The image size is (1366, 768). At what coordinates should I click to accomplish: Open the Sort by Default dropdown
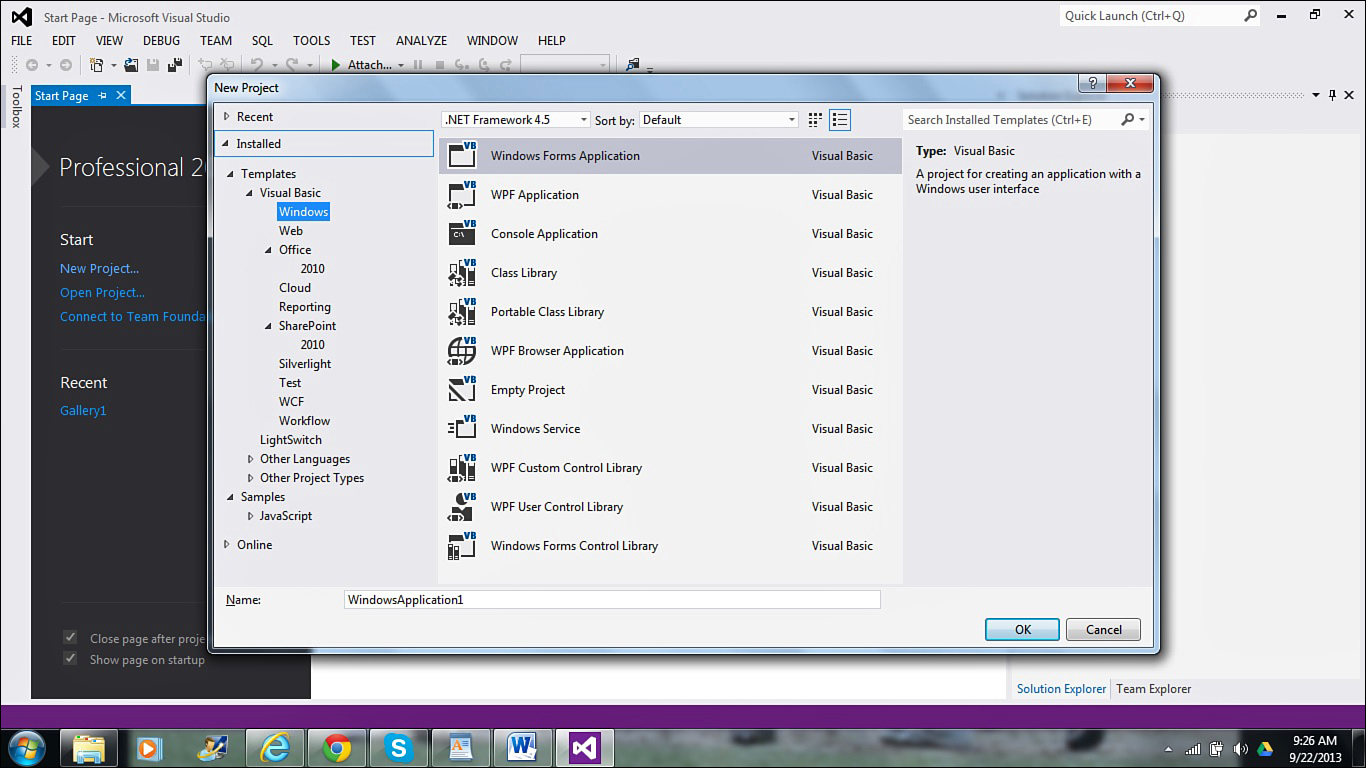(x=719, y=120)
